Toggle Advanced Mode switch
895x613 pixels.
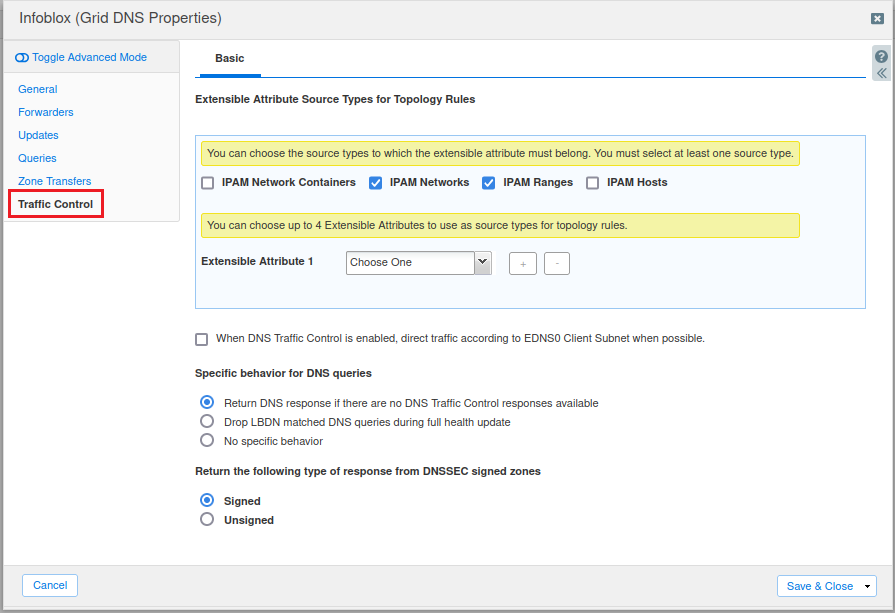click(22, 58)
